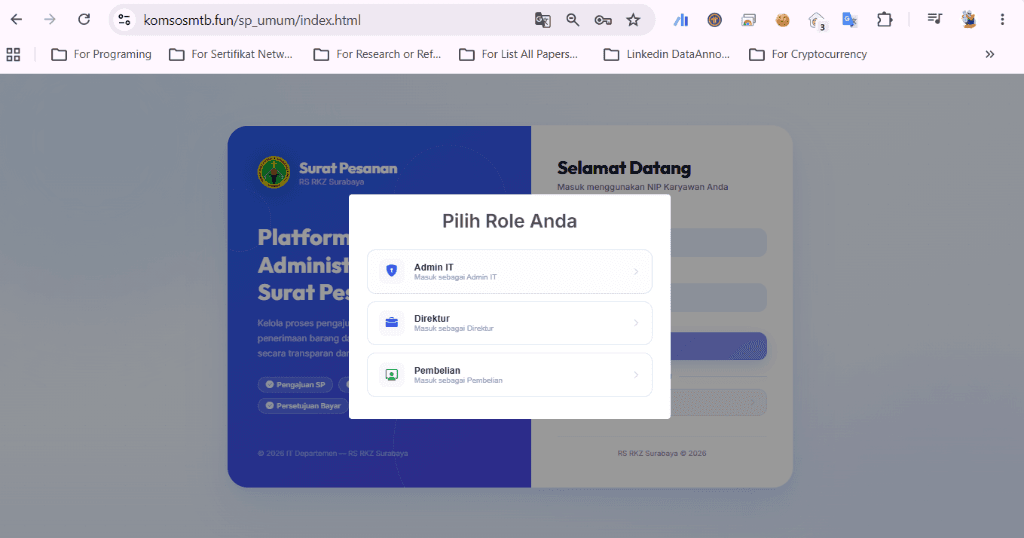Click the Pilih Role Anda title

point(509,221)
